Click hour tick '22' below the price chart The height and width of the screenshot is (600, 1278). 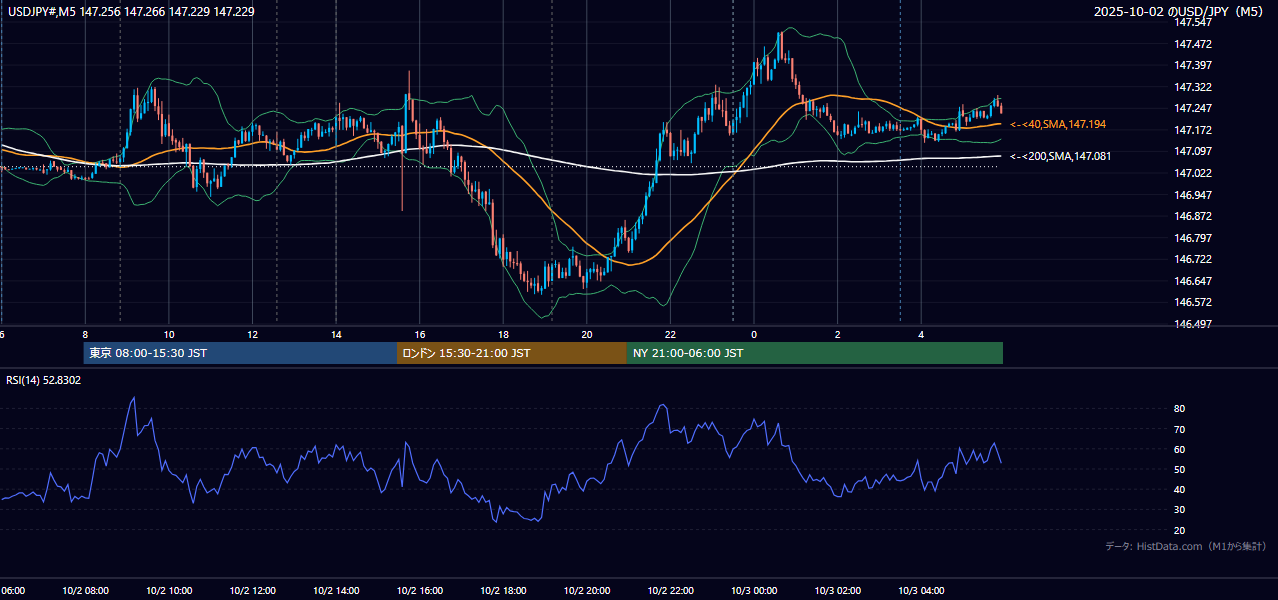[x=670, y=335]
